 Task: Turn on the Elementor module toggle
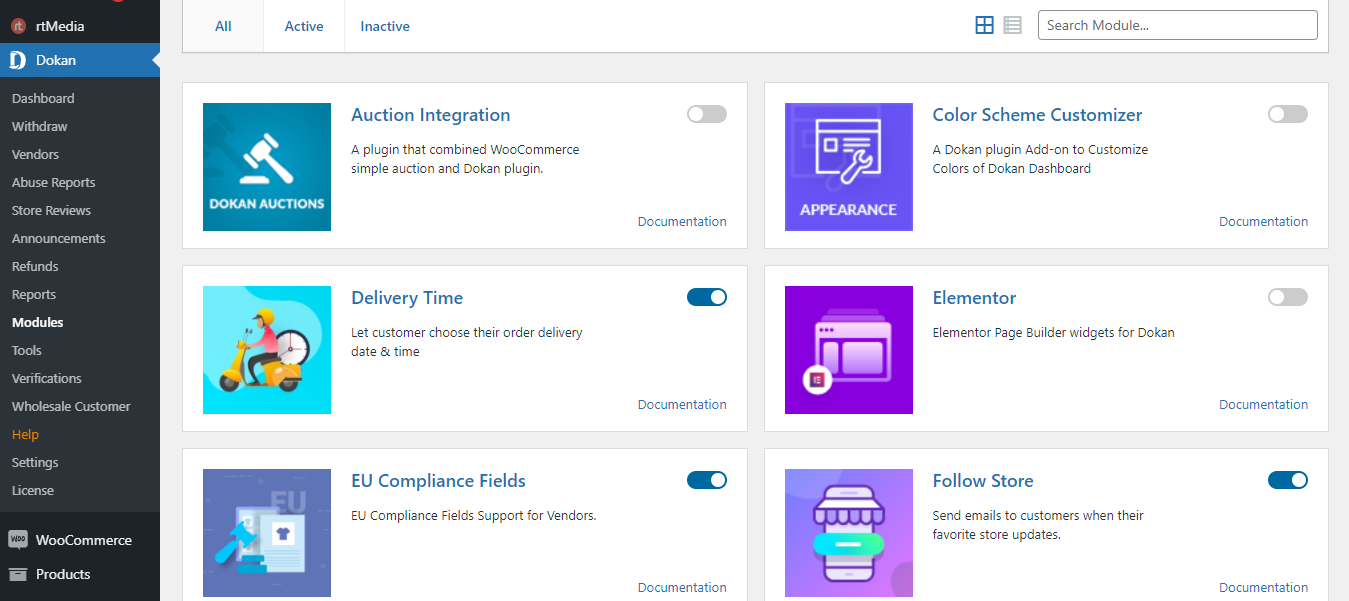click(x=1287, y=297)
